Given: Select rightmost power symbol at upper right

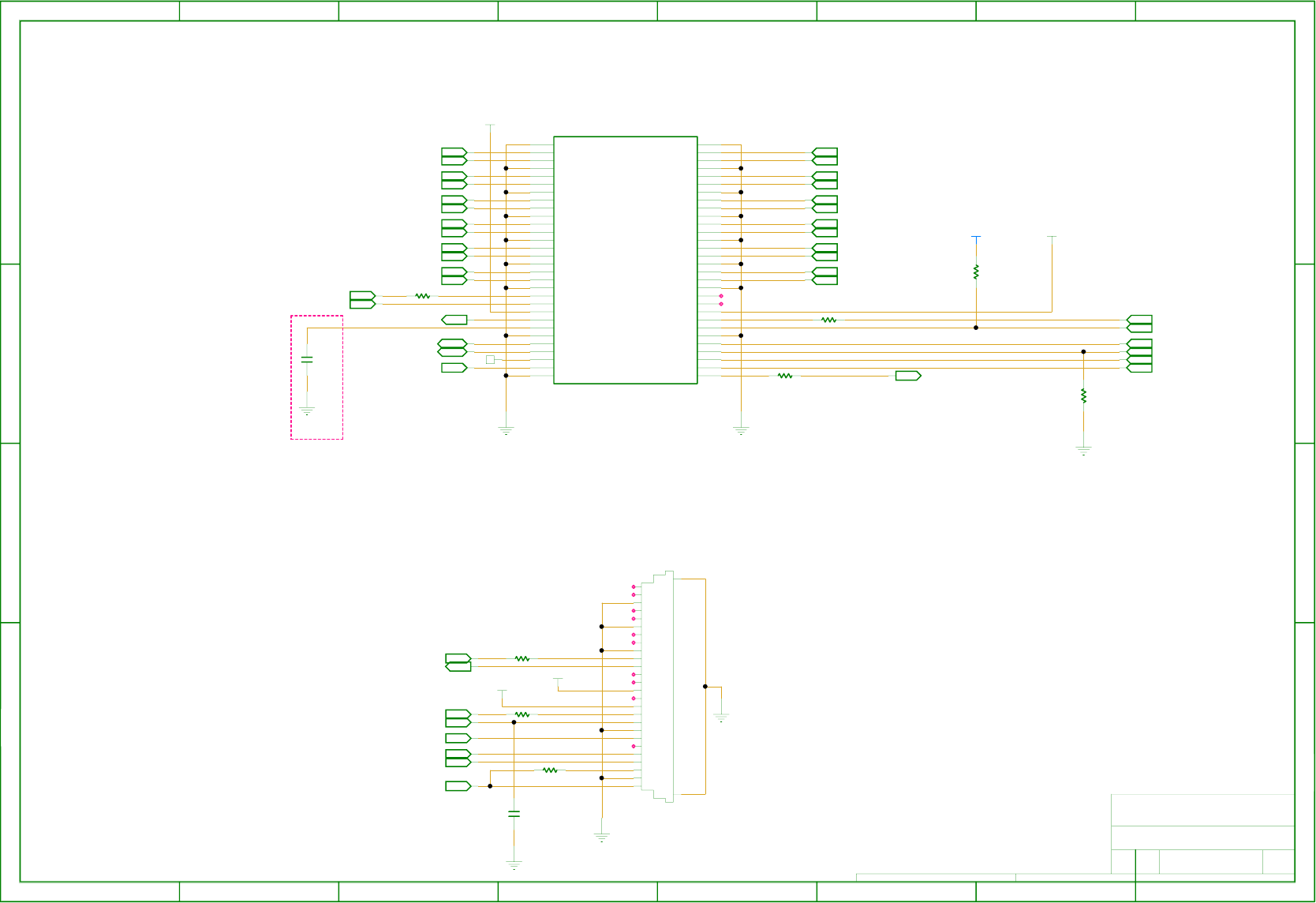Looking at the screenshot, I should point(1052,236).
